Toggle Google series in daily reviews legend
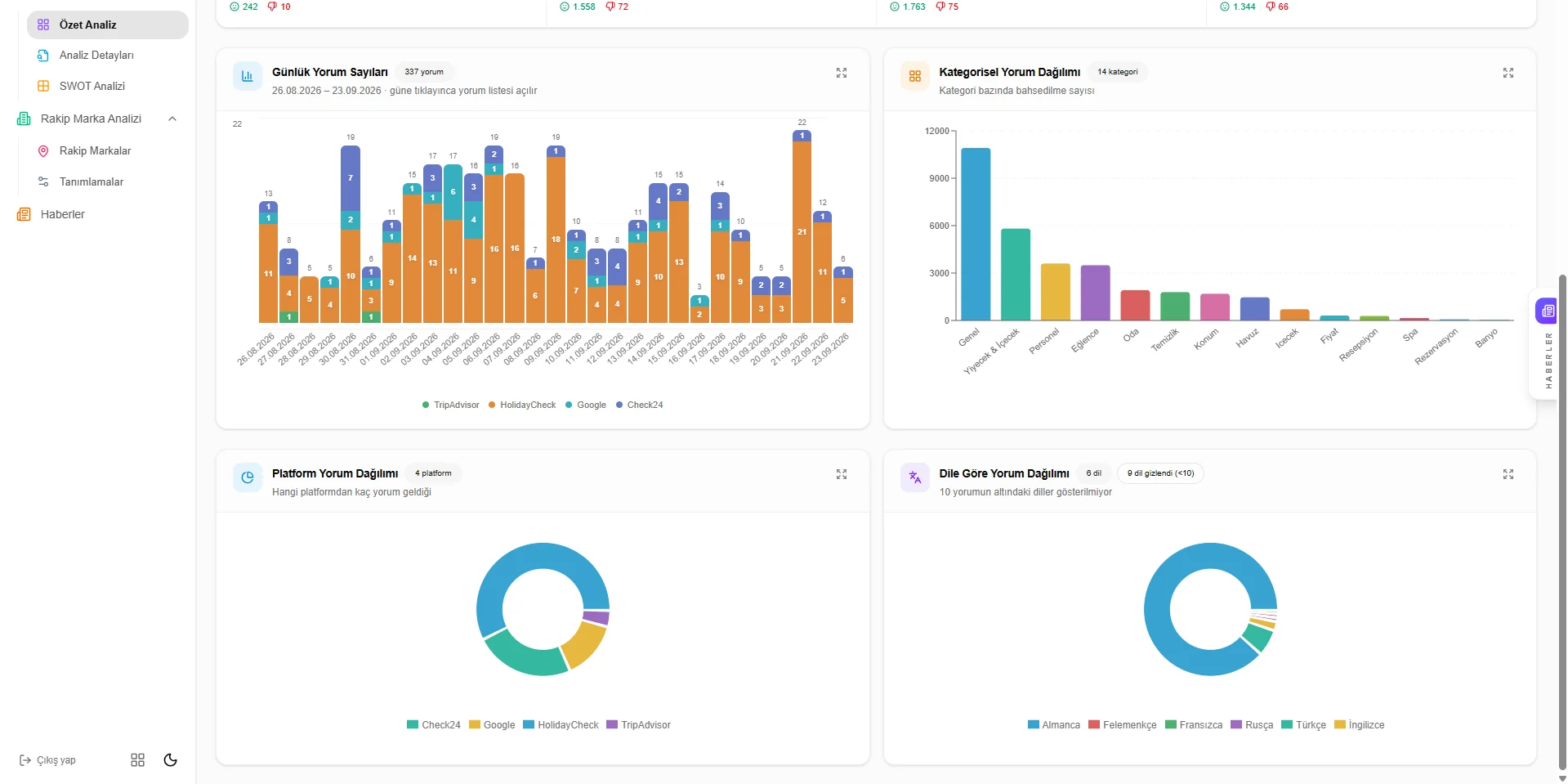This screenshot has height=784, width=1568. point(586,405)
